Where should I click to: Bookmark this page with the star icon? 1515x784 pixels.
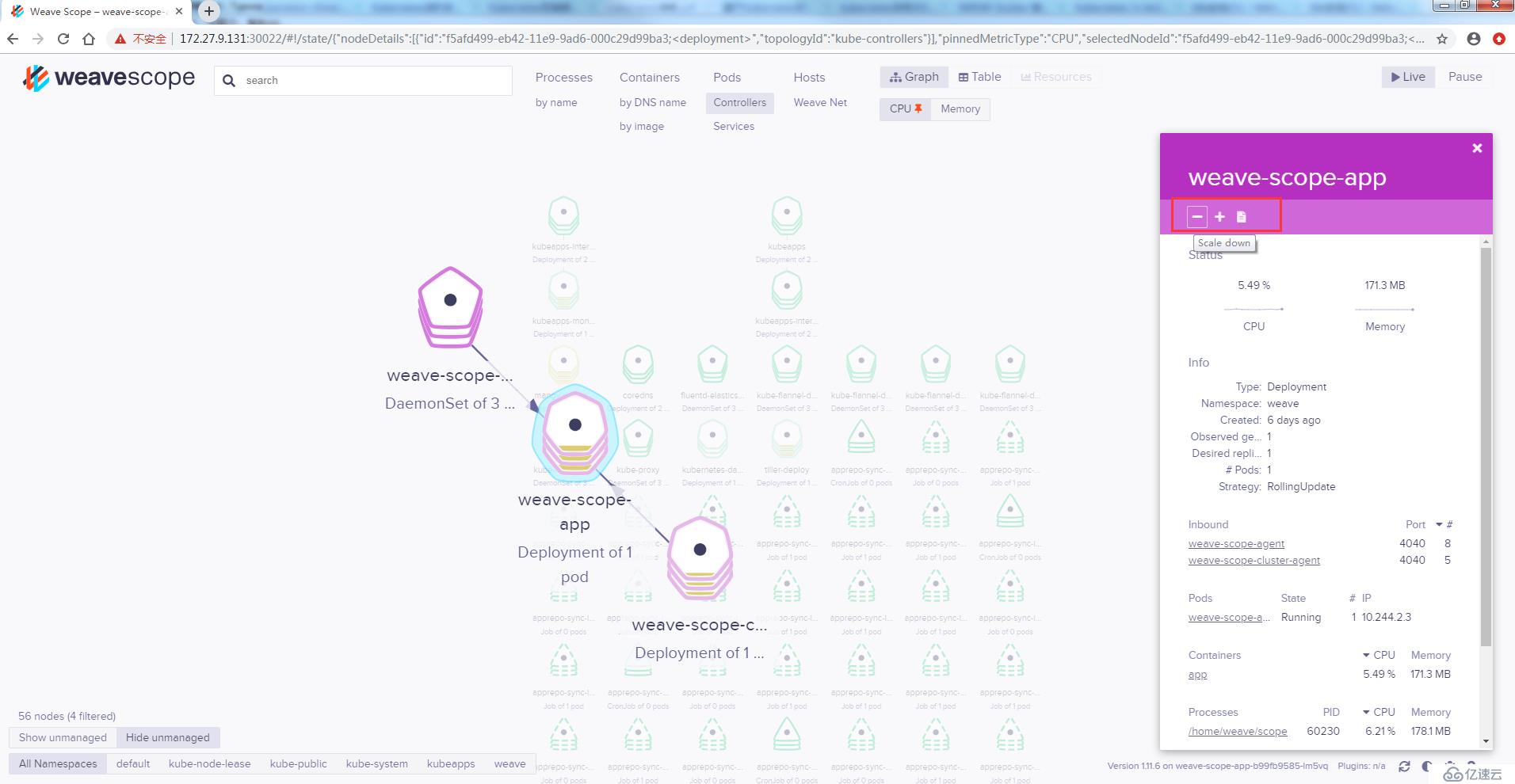point(1442,39)
